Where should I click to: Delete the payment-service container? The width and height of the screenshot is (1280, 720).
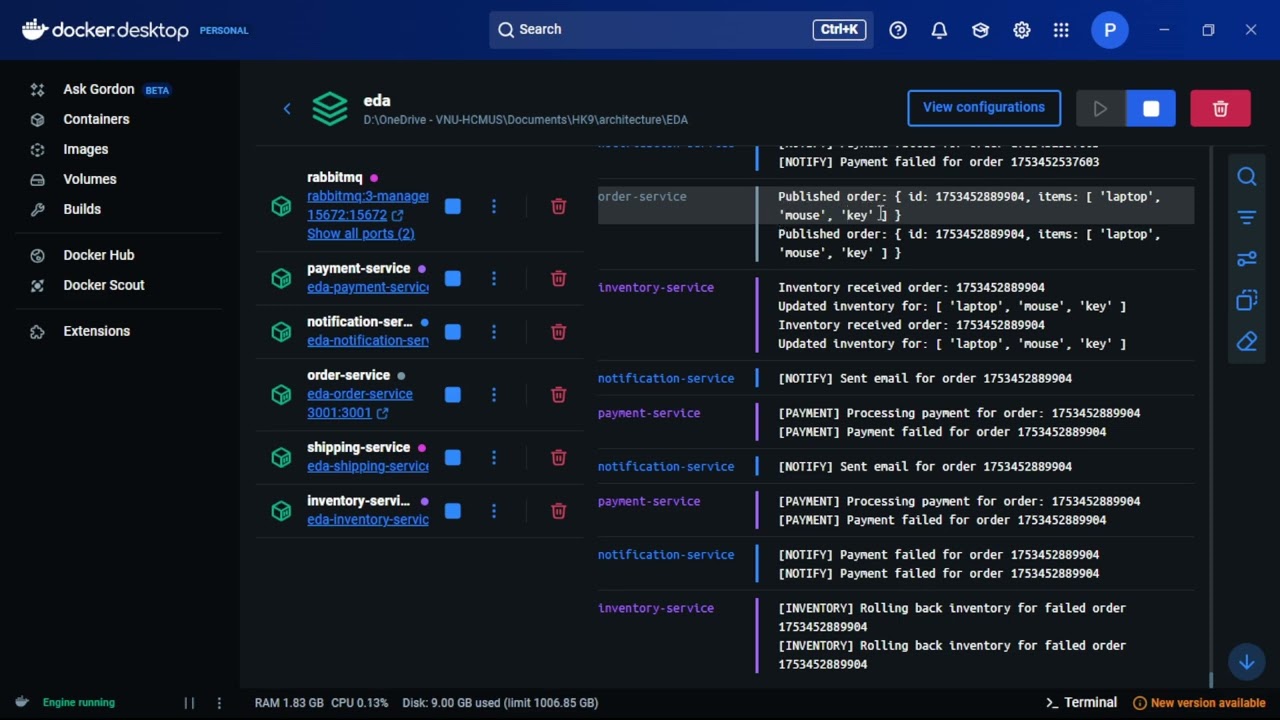coord(559,278)
